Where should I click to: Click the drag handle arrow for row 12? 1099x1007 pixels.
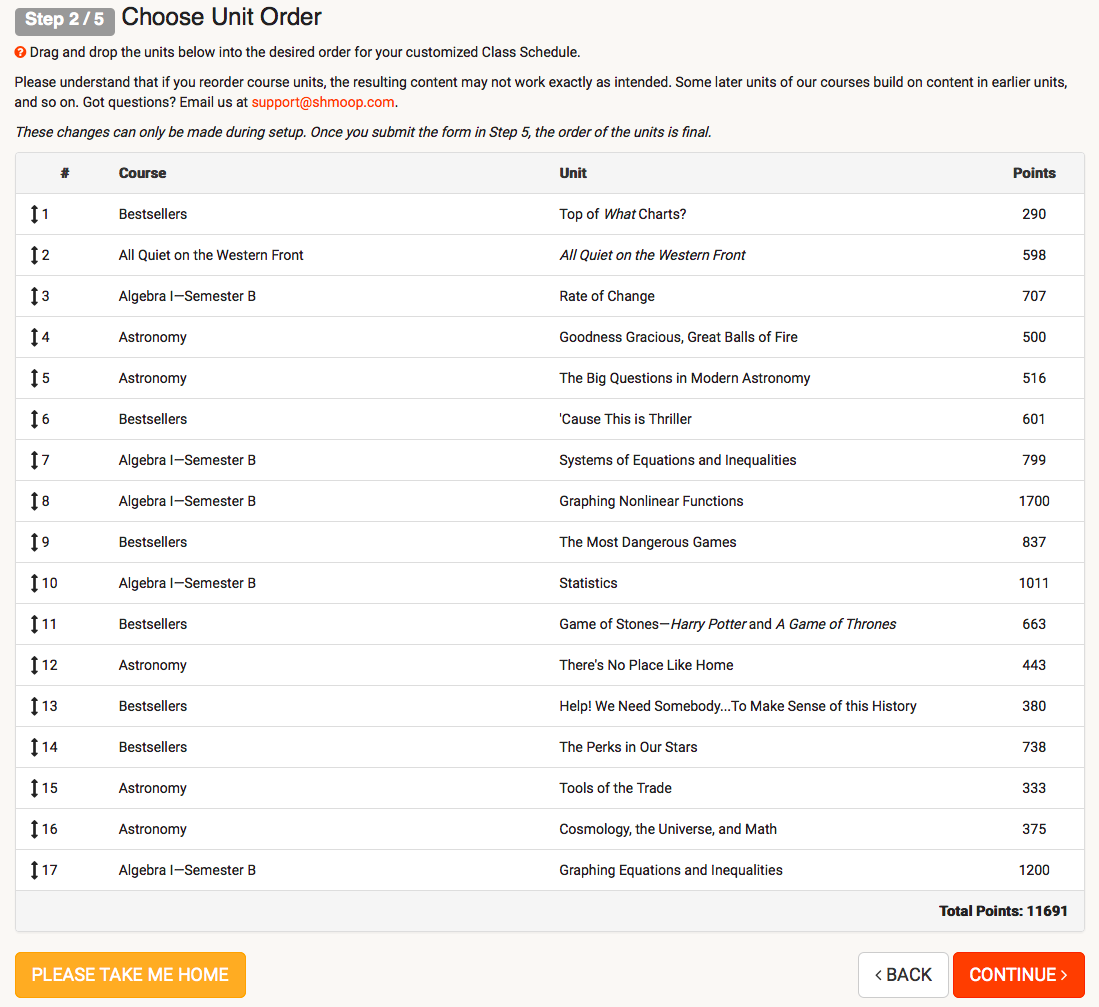[x=34, y=665]
